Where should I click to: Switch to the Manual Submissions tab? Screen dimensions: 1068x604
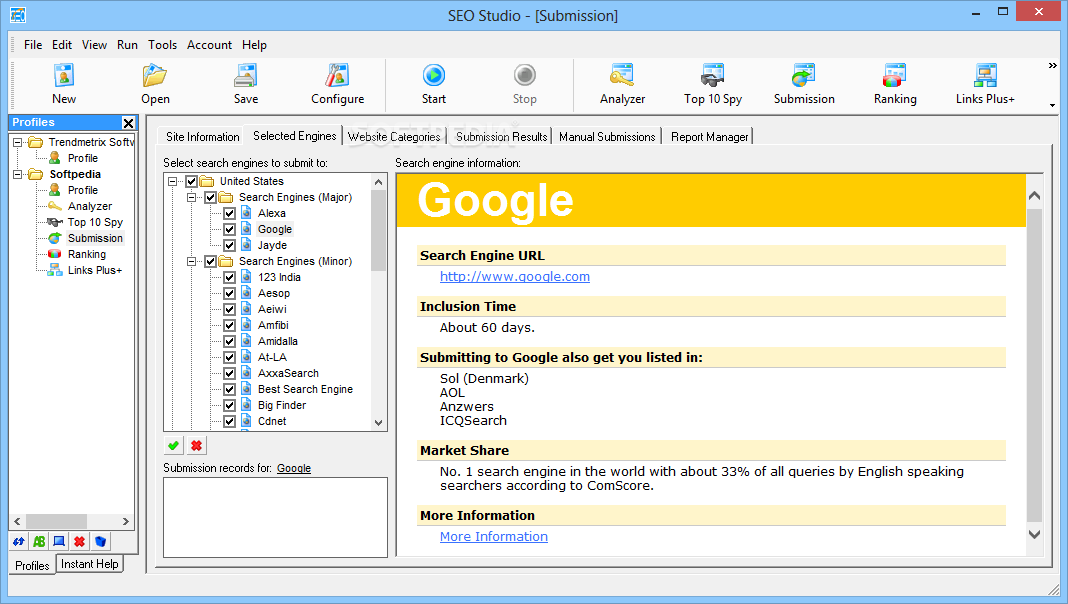[x=607, y=137]
